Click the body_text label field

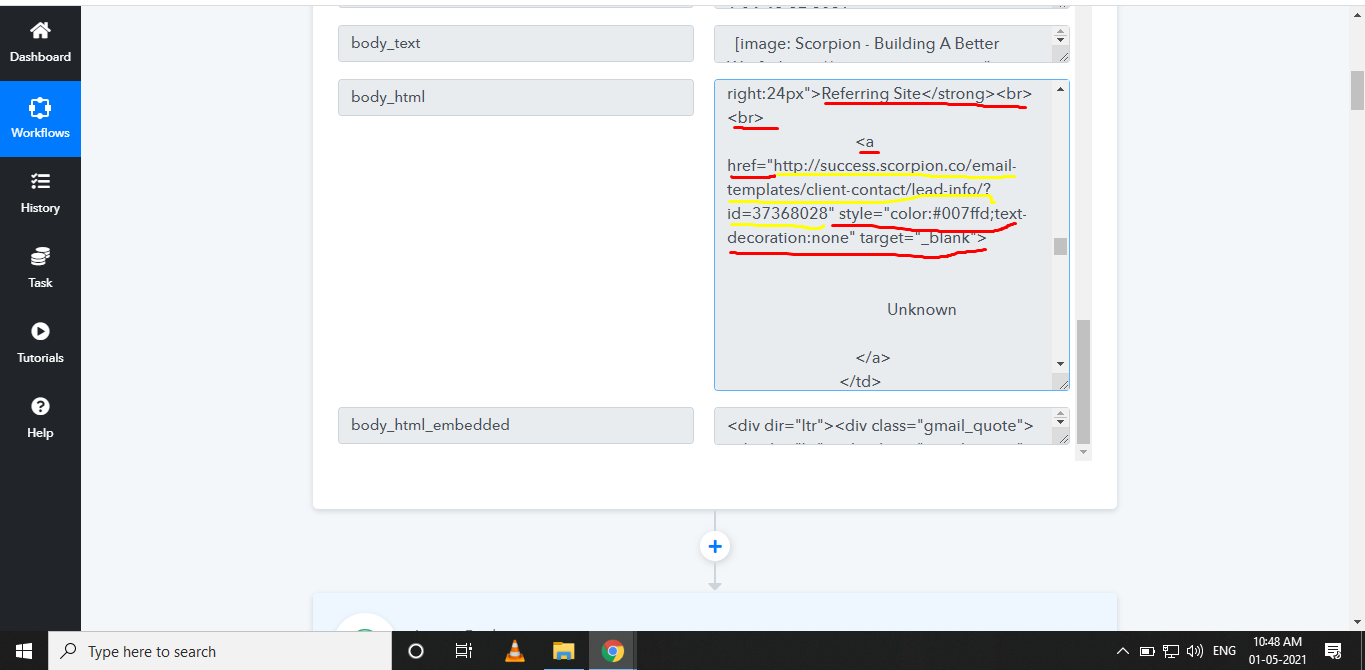[516, 43]
